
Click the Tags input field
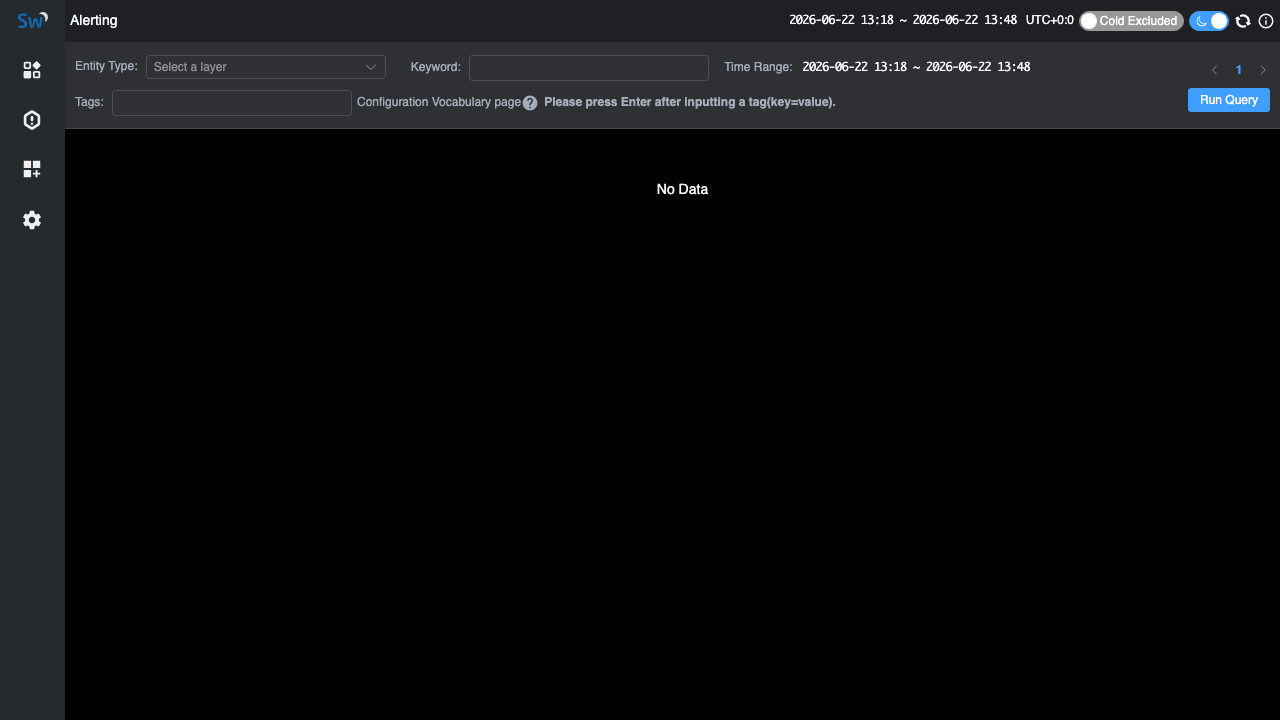click(232, 103)
